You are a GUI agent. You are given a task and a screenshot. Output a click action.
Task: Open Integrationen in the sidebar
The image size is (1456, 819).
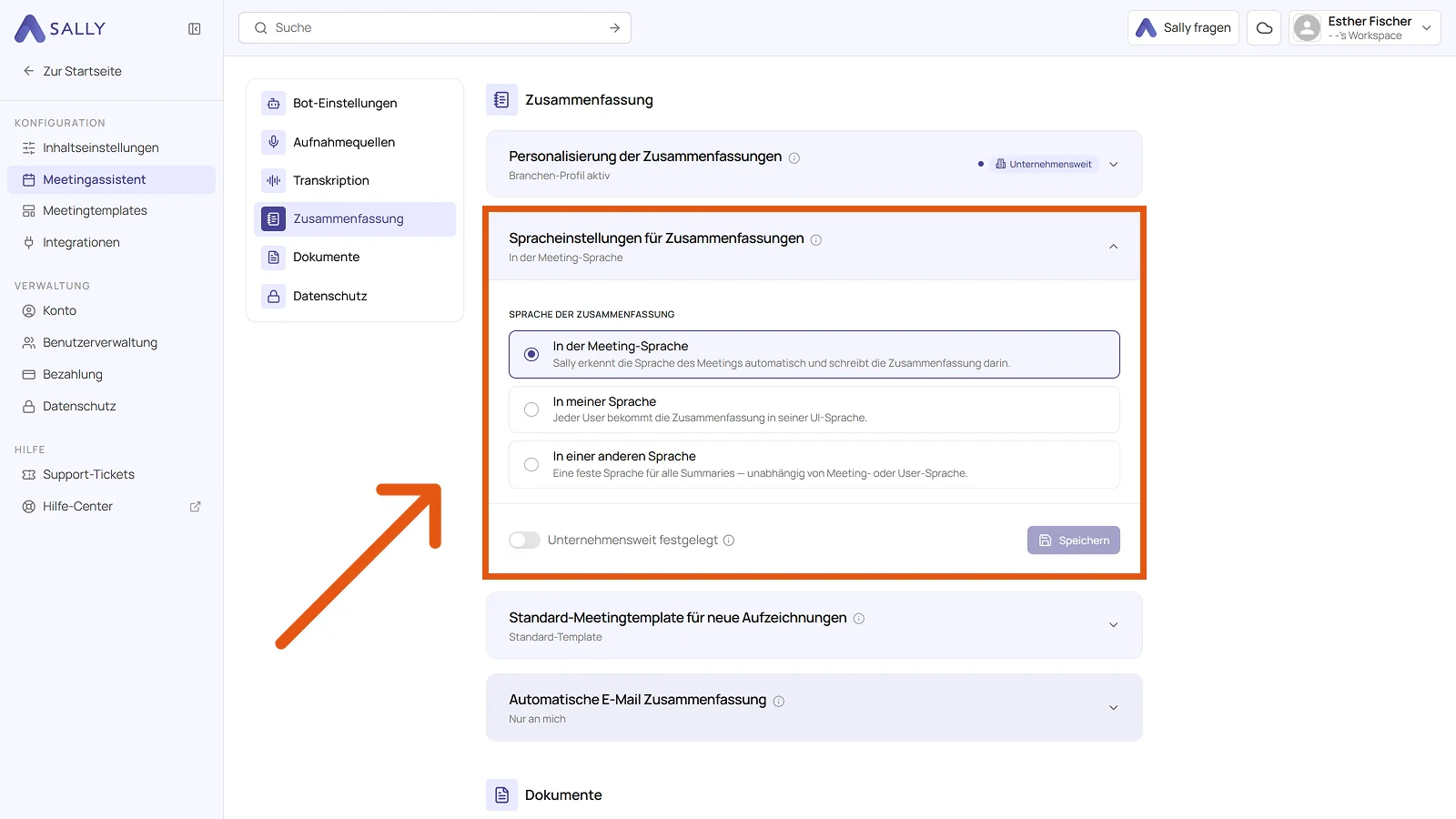pyautogui.click(x=111, y=243)
